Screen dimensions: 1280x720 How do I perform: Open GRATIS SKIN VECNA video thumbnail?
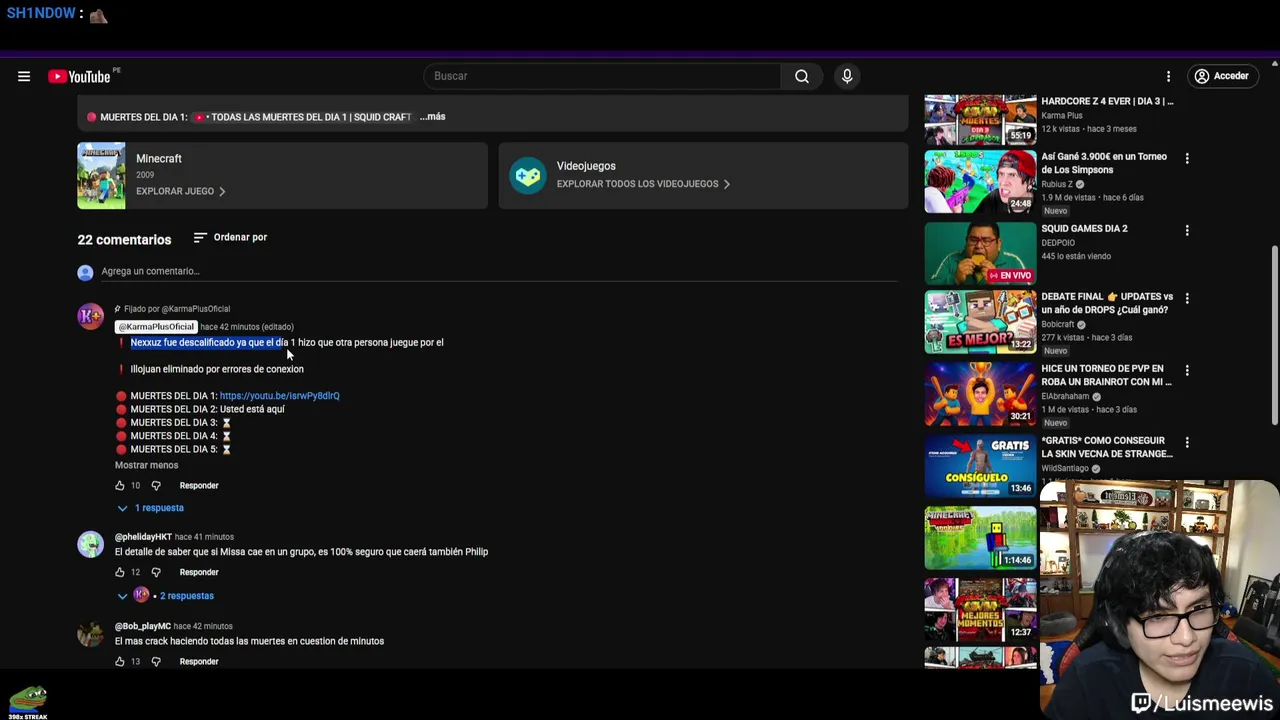tap(980, 466)
